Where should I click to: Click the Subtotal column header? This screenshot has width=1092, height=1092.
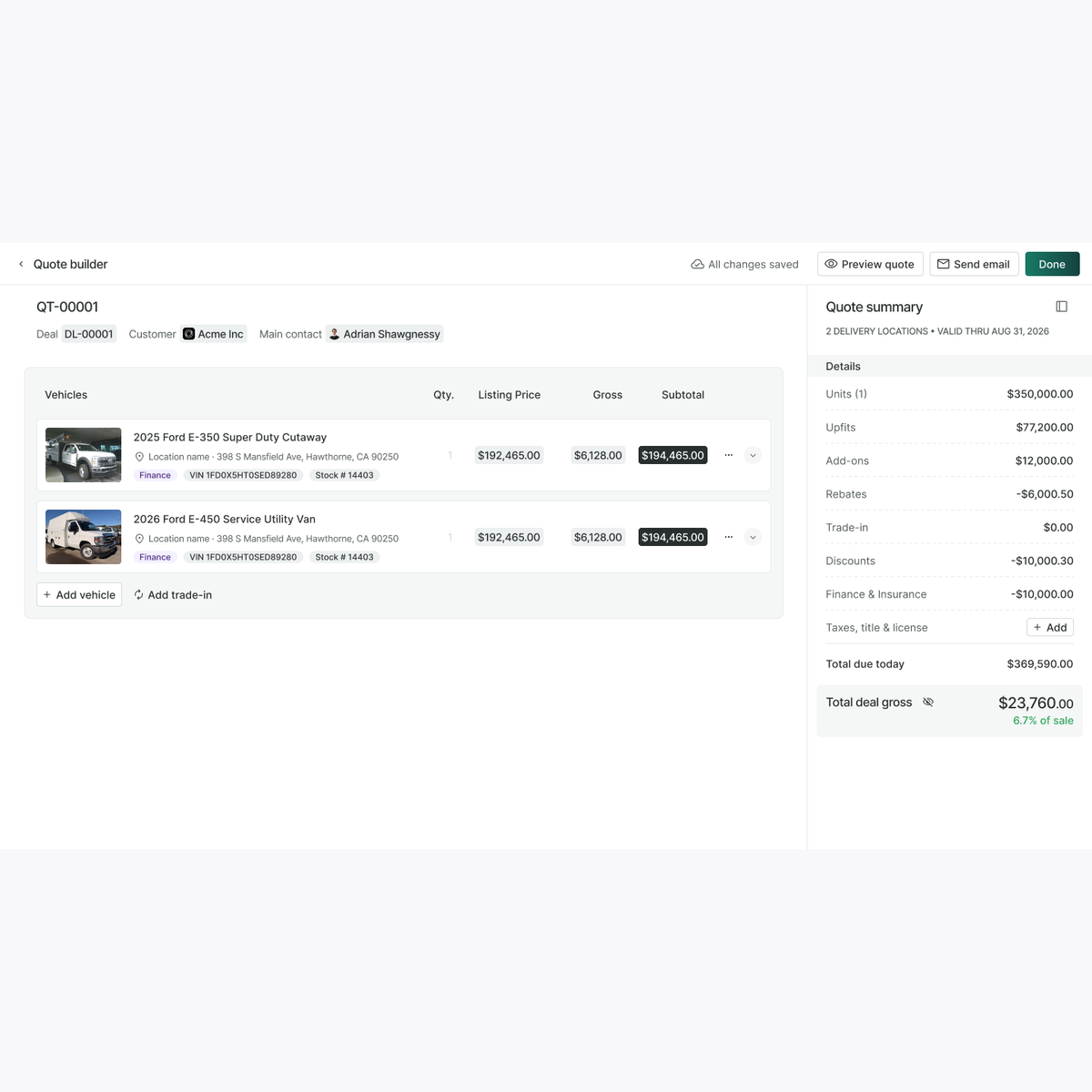coord(682,395)
